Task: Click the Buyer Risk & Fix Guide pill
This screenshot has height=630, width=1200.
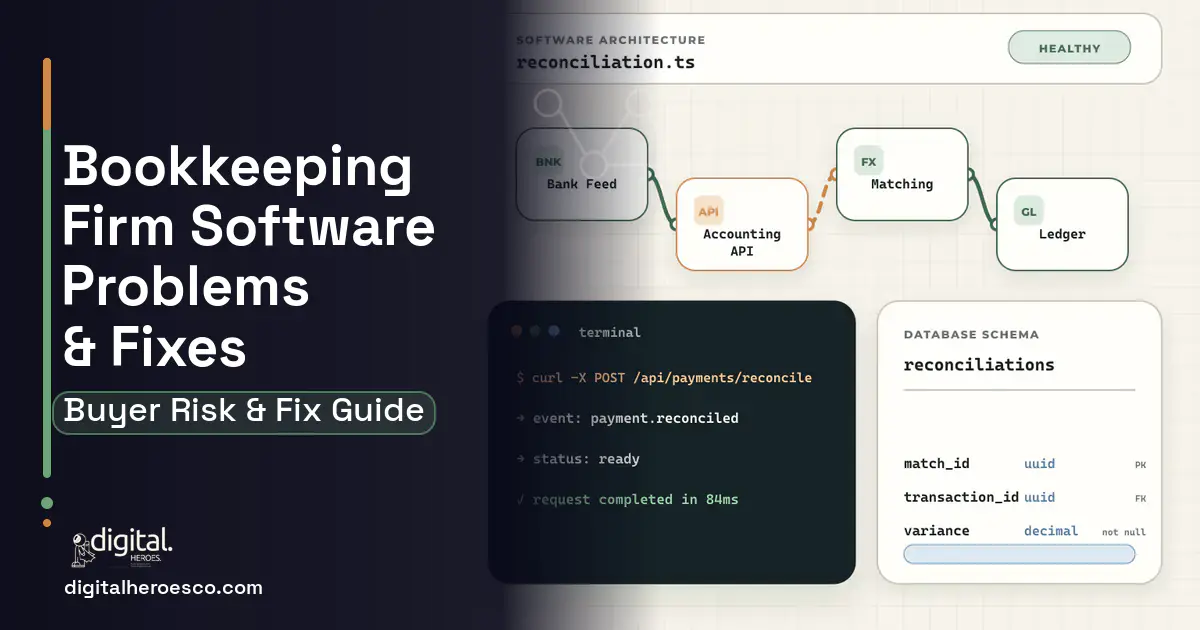Action: [244, 411]
